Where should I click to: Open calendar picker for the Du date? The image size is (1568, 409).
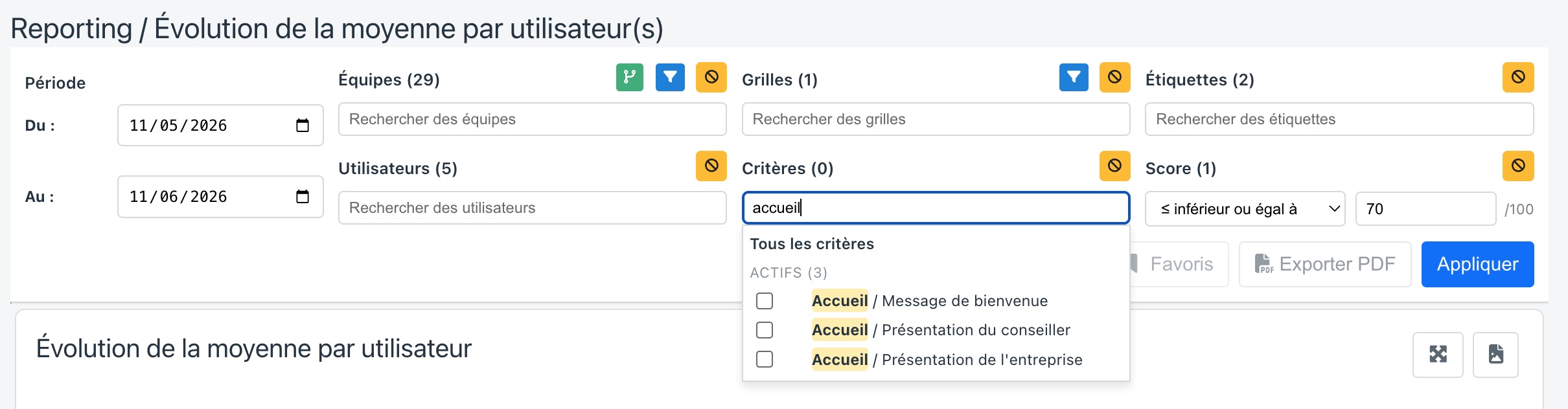[303, 126]
